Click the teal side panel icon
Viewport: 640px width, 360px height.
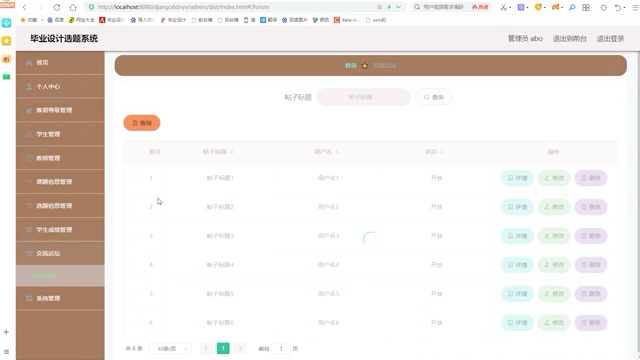[7, 23]
